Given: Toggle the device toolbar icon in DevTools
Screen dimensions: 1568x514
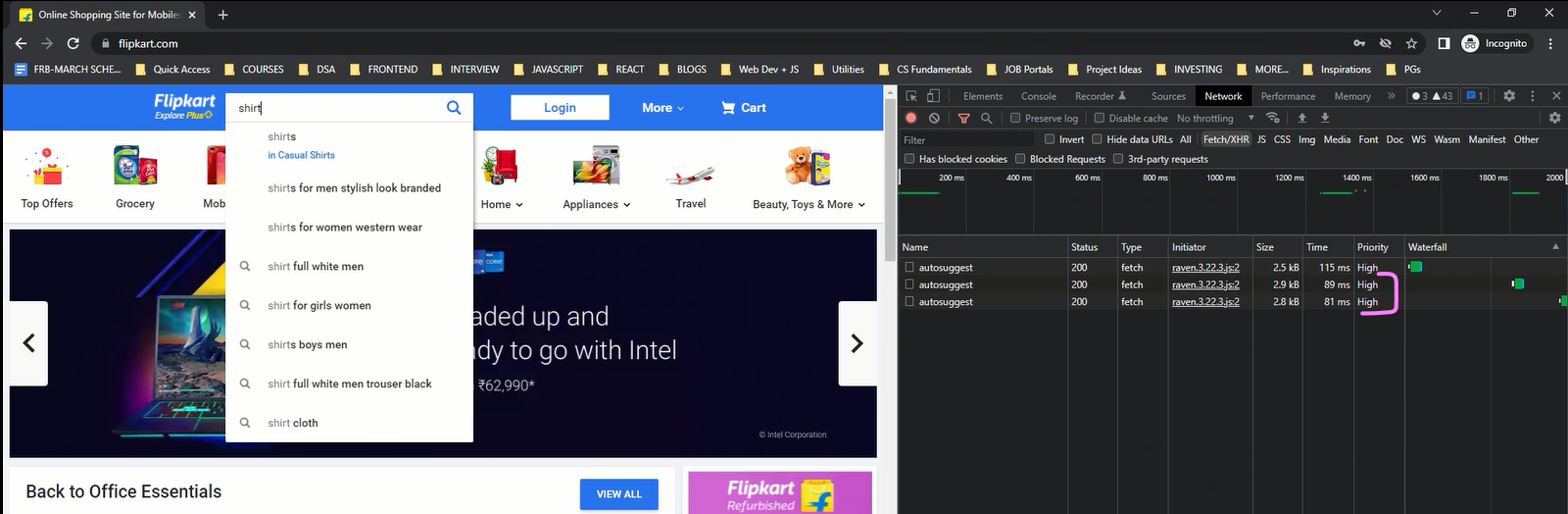Looking at the screenshot, I should pos(933,96).
